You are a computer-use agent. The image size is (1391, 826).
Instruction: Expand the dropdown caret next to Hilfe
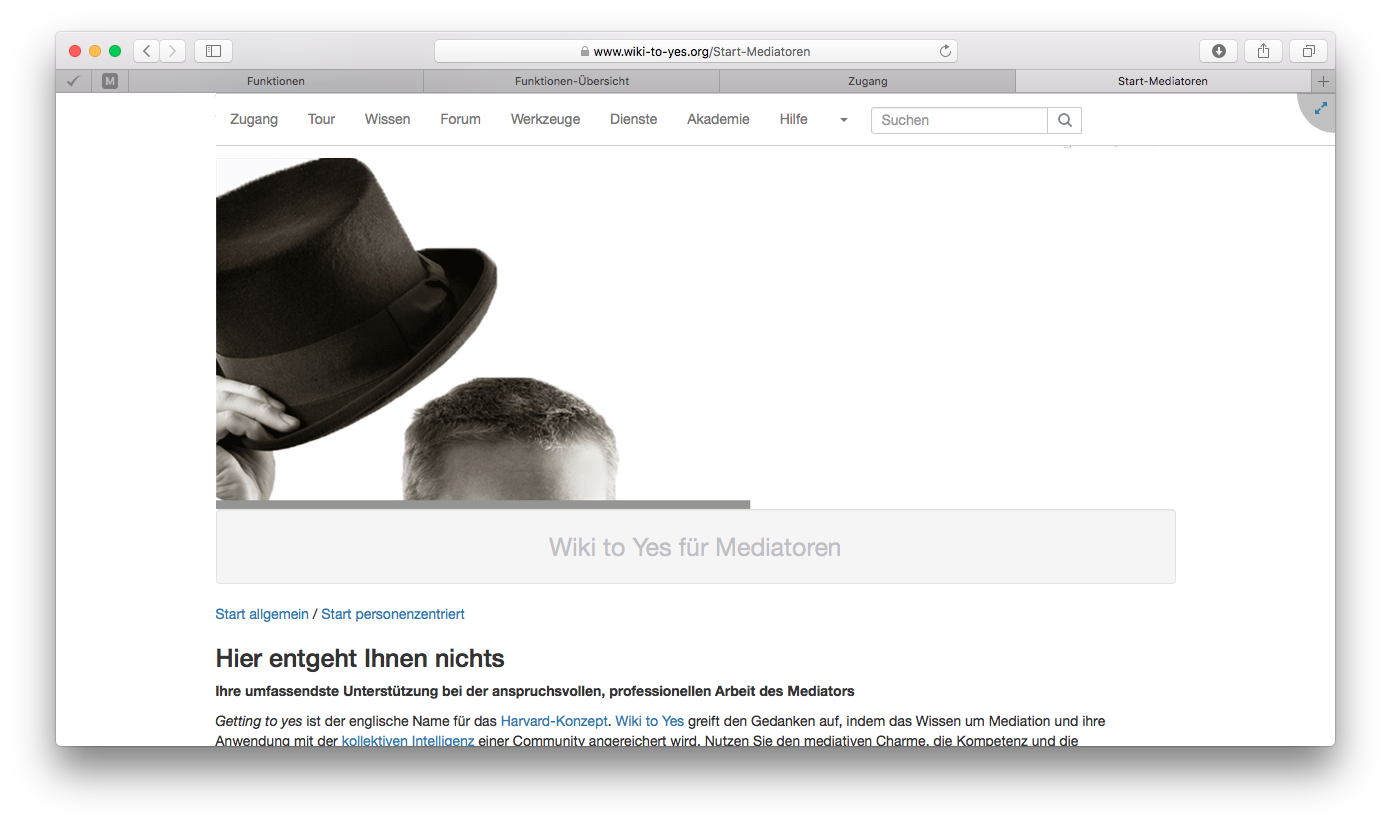(x=843, y=120)
